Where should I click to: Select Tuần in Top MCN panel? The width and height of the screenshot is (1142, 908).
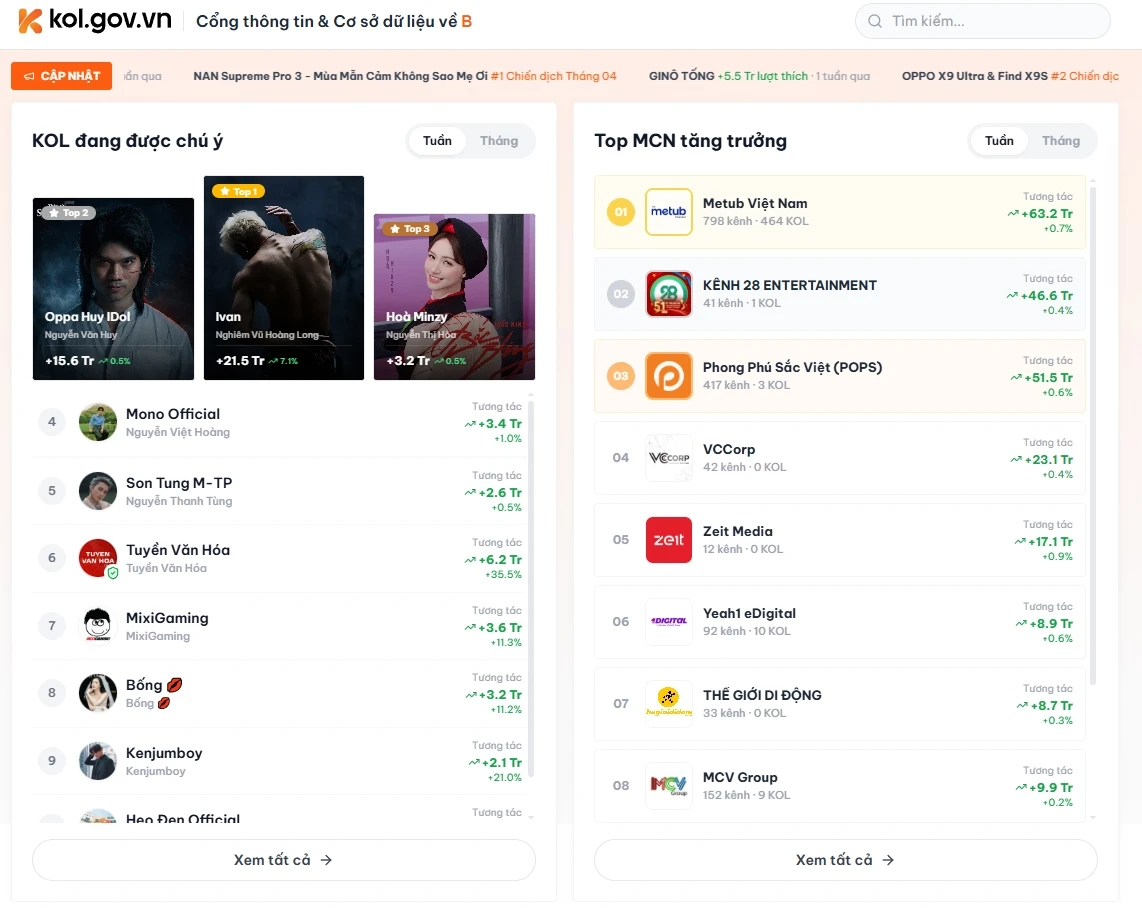click(999, 141)
